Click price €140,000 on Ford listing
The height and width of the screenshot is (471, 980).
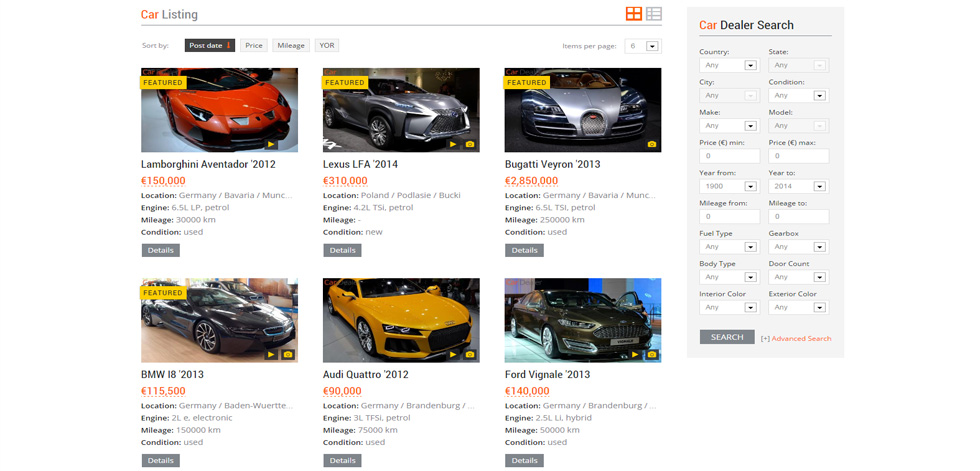pyautogui.click(x=527, y=392)
